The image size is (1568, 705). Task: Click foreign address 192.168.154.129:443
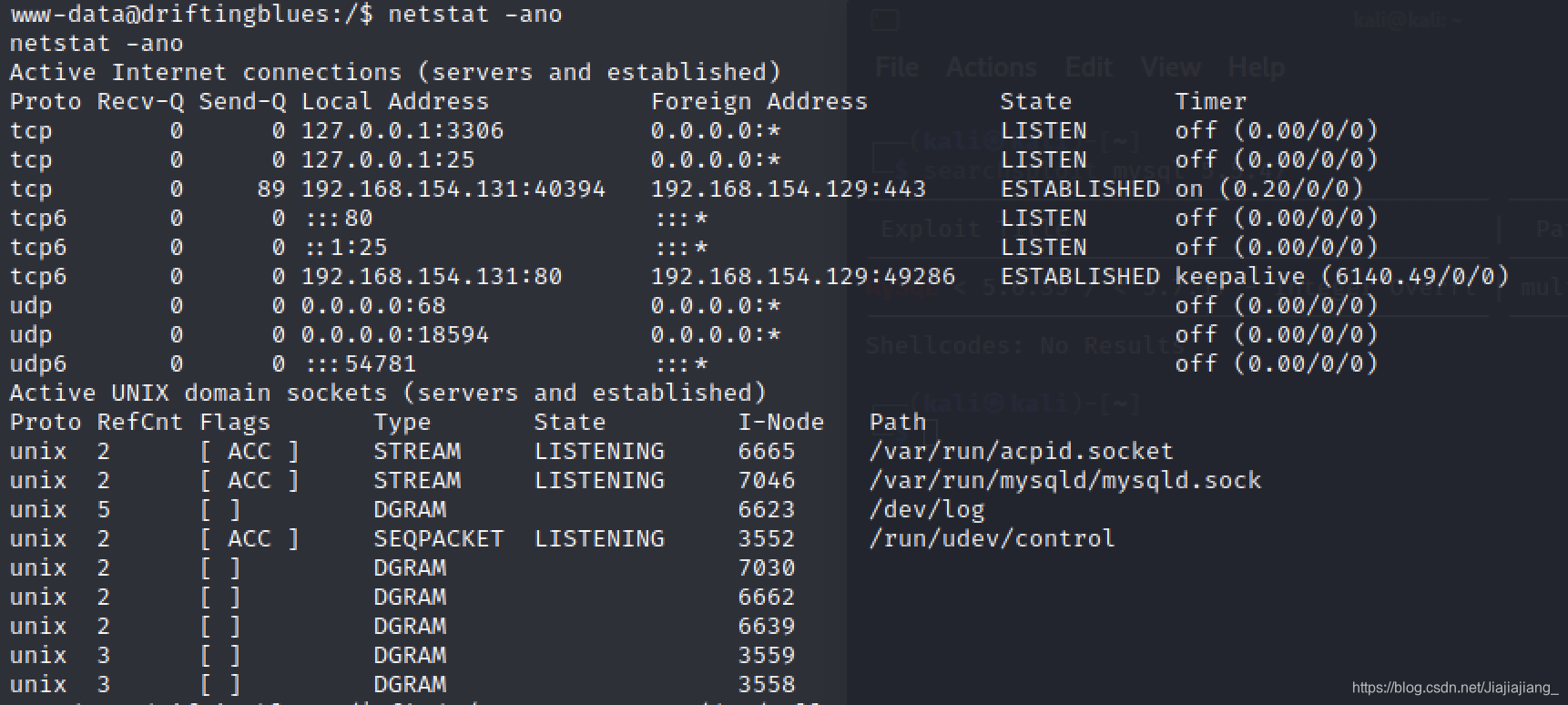click(789, 189)
